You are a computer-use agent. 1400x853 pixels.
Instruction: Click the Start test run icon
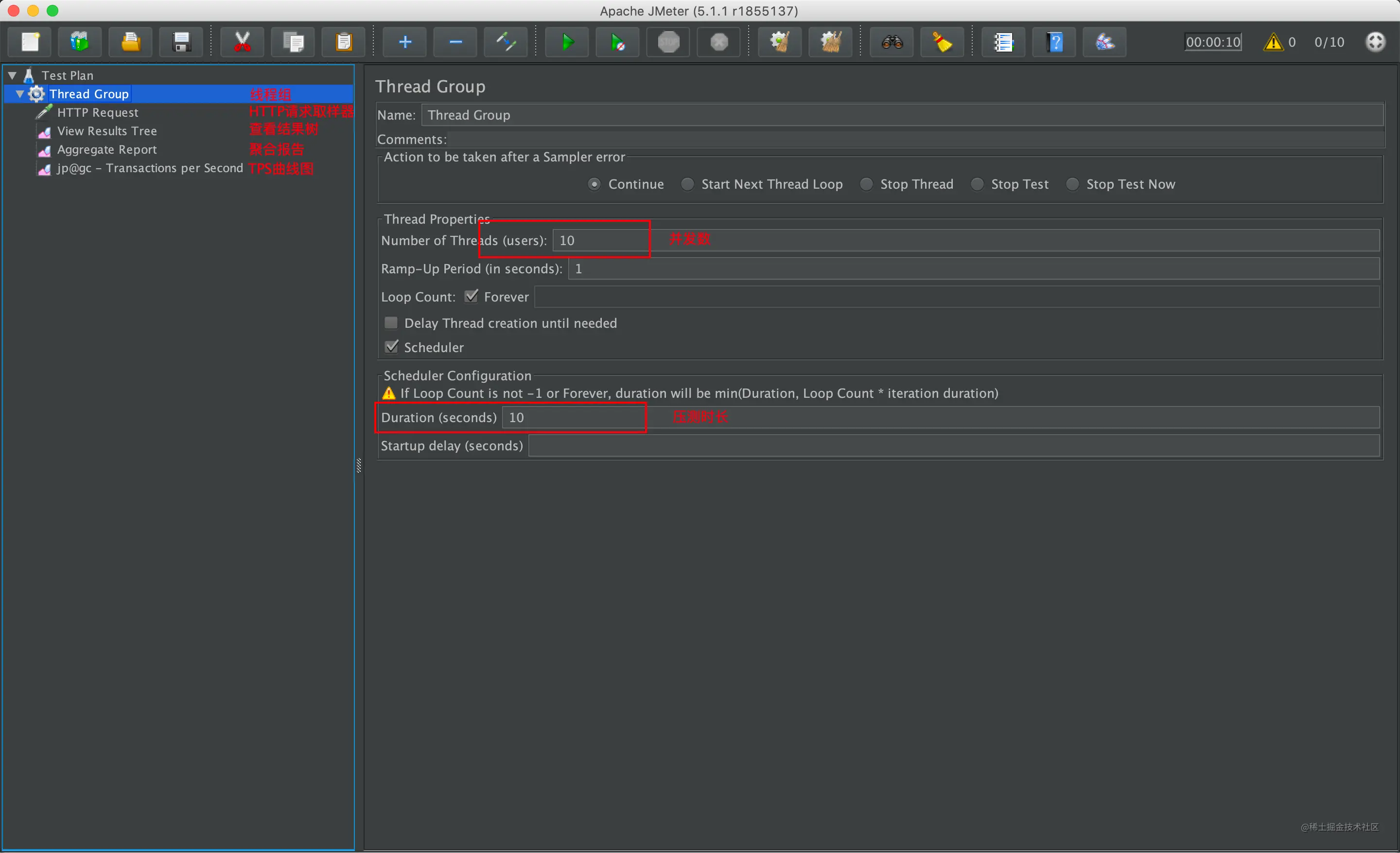(566, 42)
